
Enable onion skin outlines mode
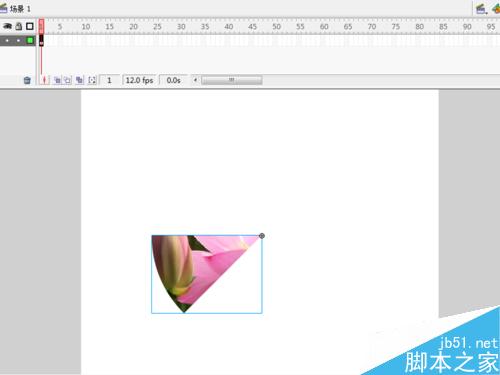click(68, 80)
